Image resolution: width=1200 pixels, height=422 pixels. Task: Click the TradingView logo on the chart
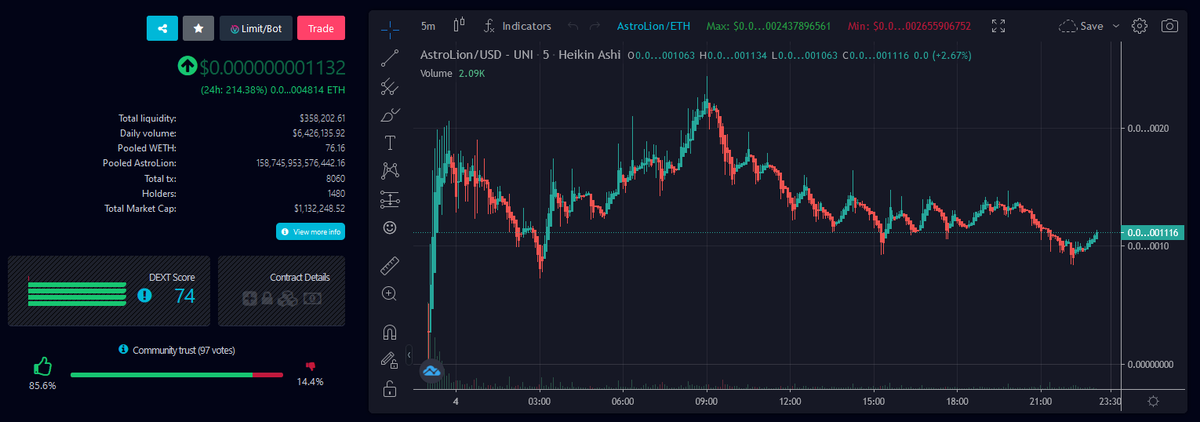coord(432,371)
